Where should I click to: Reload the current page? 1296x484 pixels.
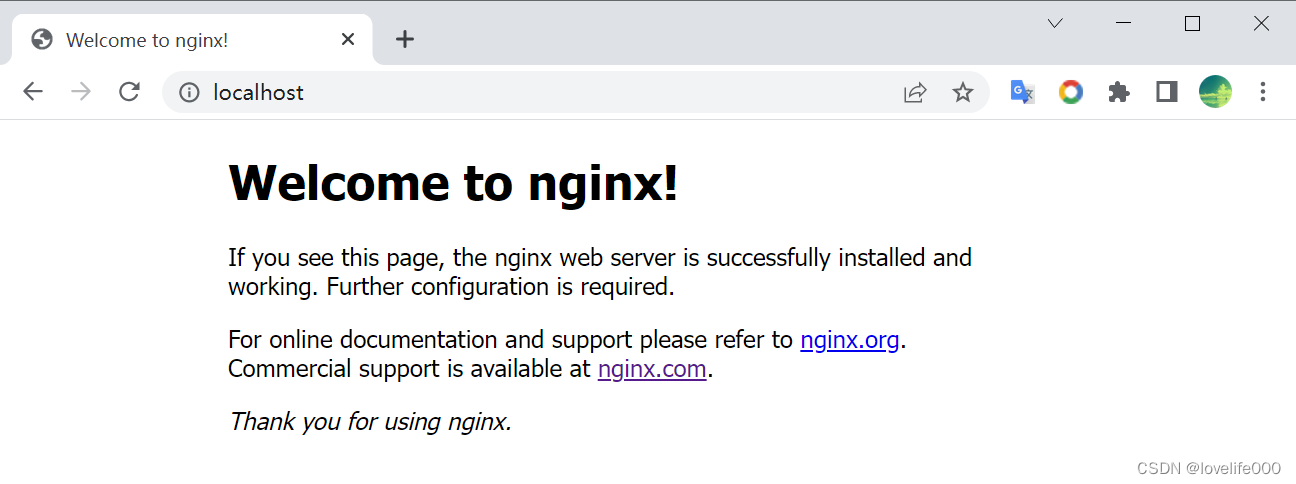click(x=129, y=92)
